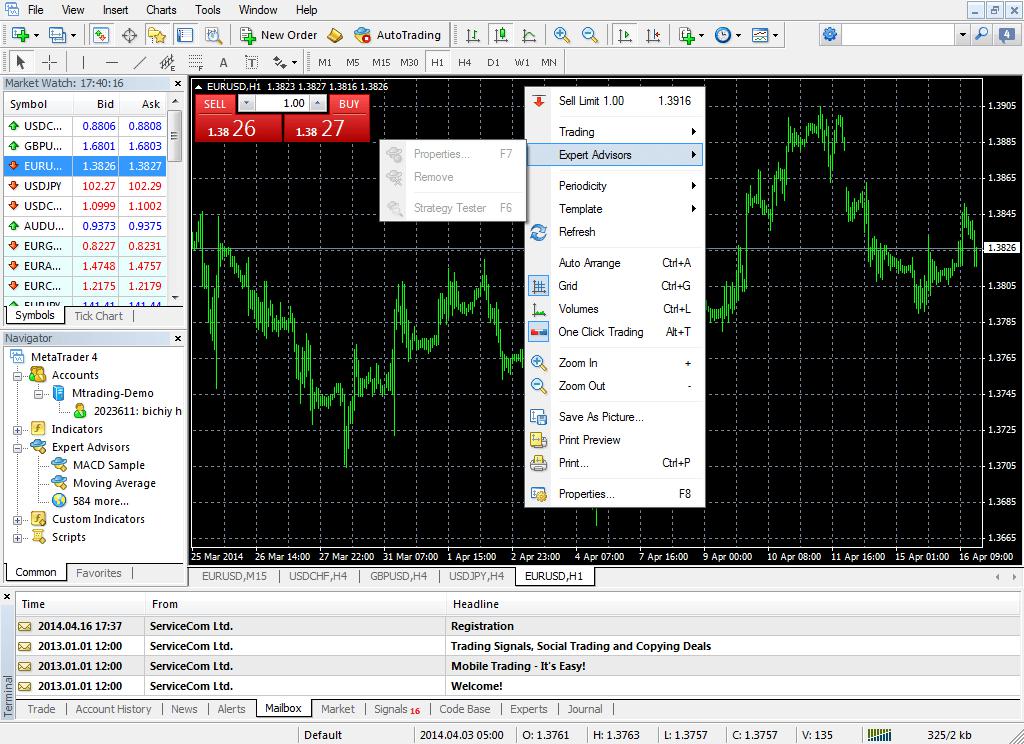The height and width of the screenshot is (744, 1024).
Task: Expand the Scripts tree node
Action: (x=18, y=538)
